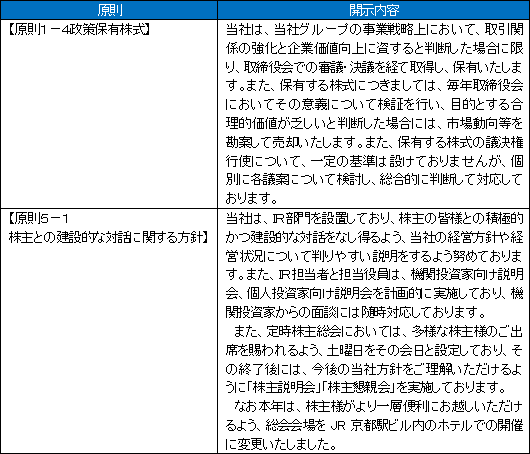Click the line また、定時株主総会においては

[378, 331]
